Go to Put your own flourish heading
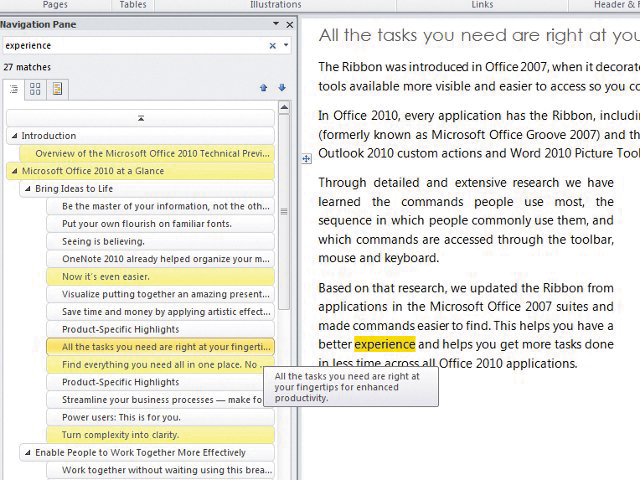The height and width of the screenshot is (480, 640). tap(160, 224)
